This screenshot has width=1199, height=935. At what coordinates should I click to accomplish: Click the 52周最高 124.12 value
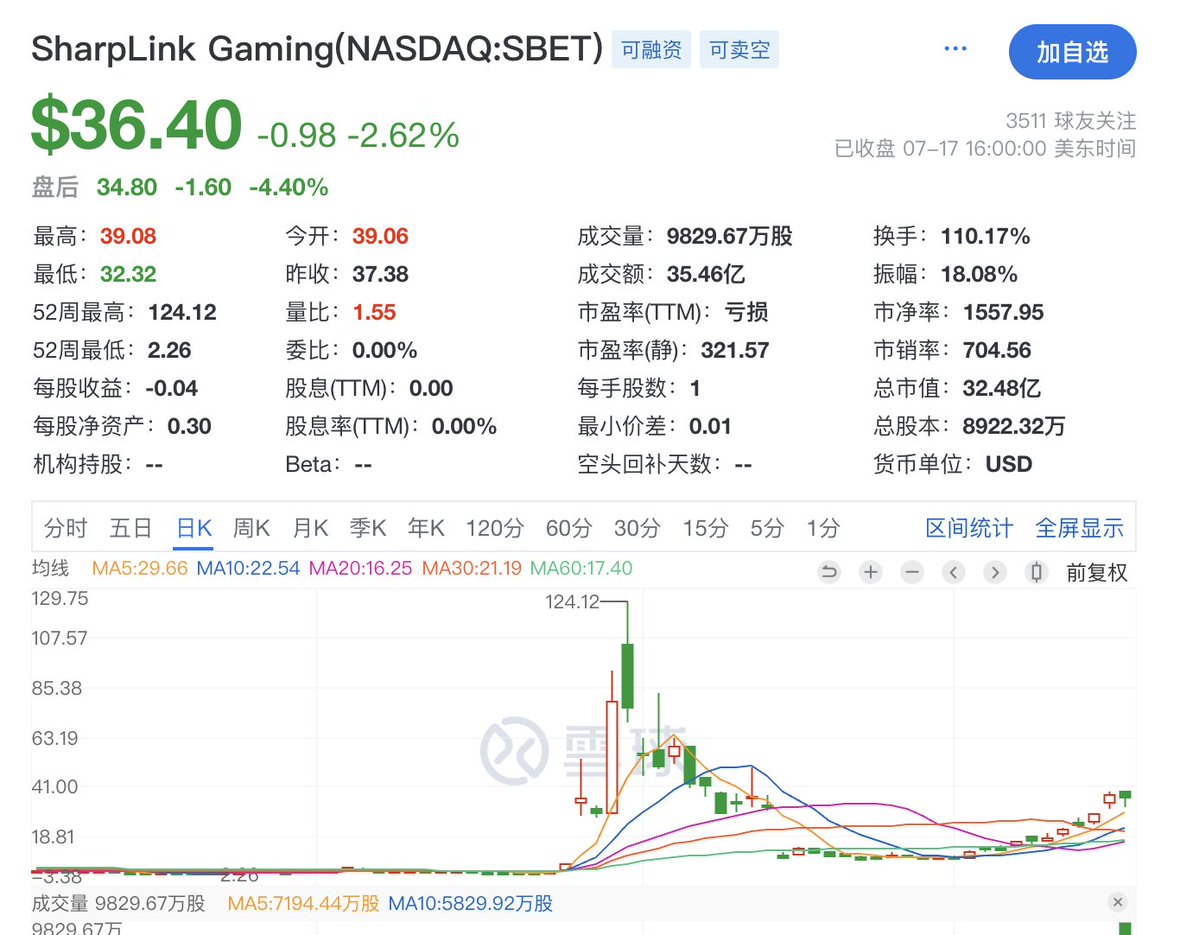point(182,312)
